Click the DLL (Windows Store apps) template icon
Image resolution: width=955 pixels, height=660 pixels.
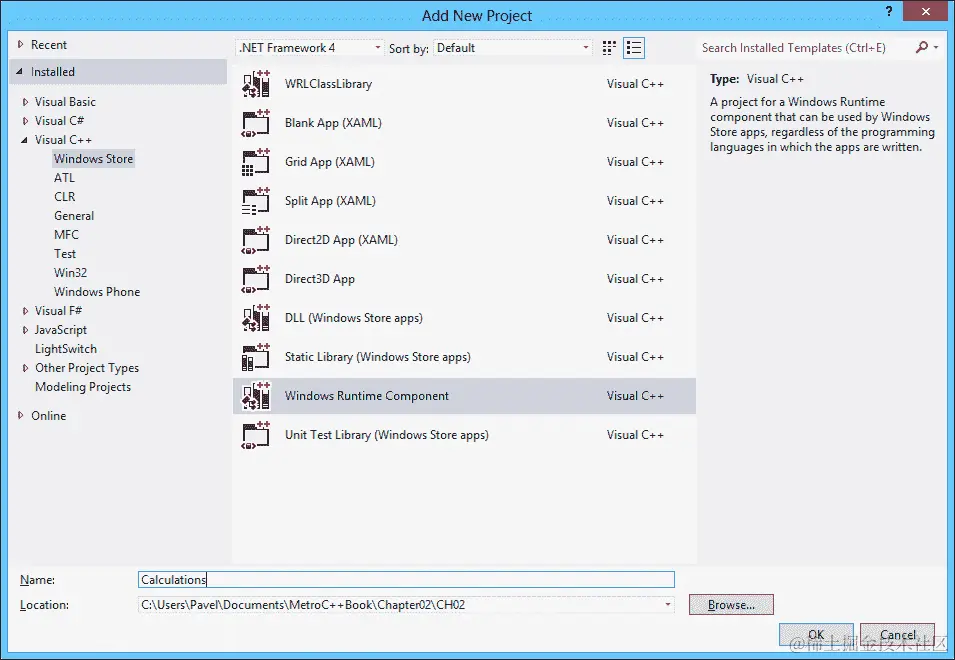pos(256,318)
